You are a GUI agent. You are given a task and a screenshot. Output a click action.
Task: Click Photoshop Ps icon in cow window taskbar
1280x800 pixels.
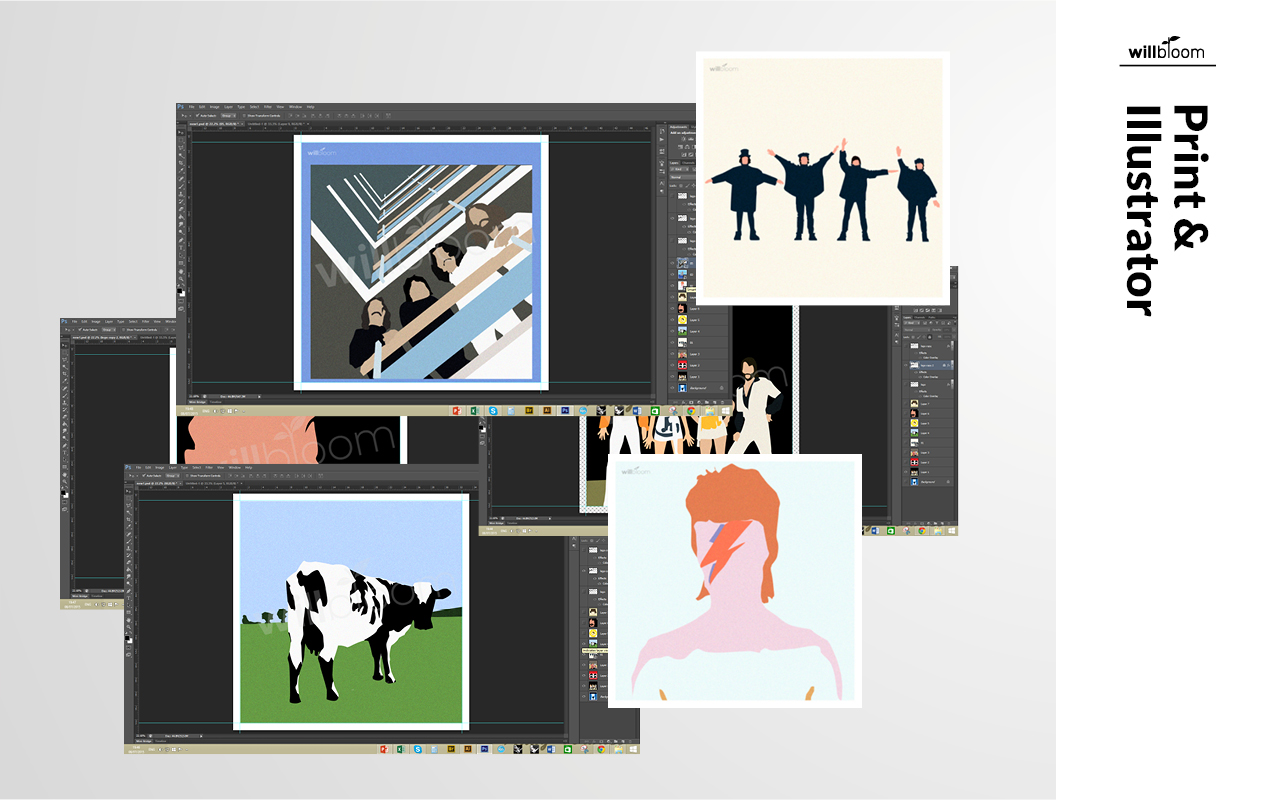[x=484, y=749]
